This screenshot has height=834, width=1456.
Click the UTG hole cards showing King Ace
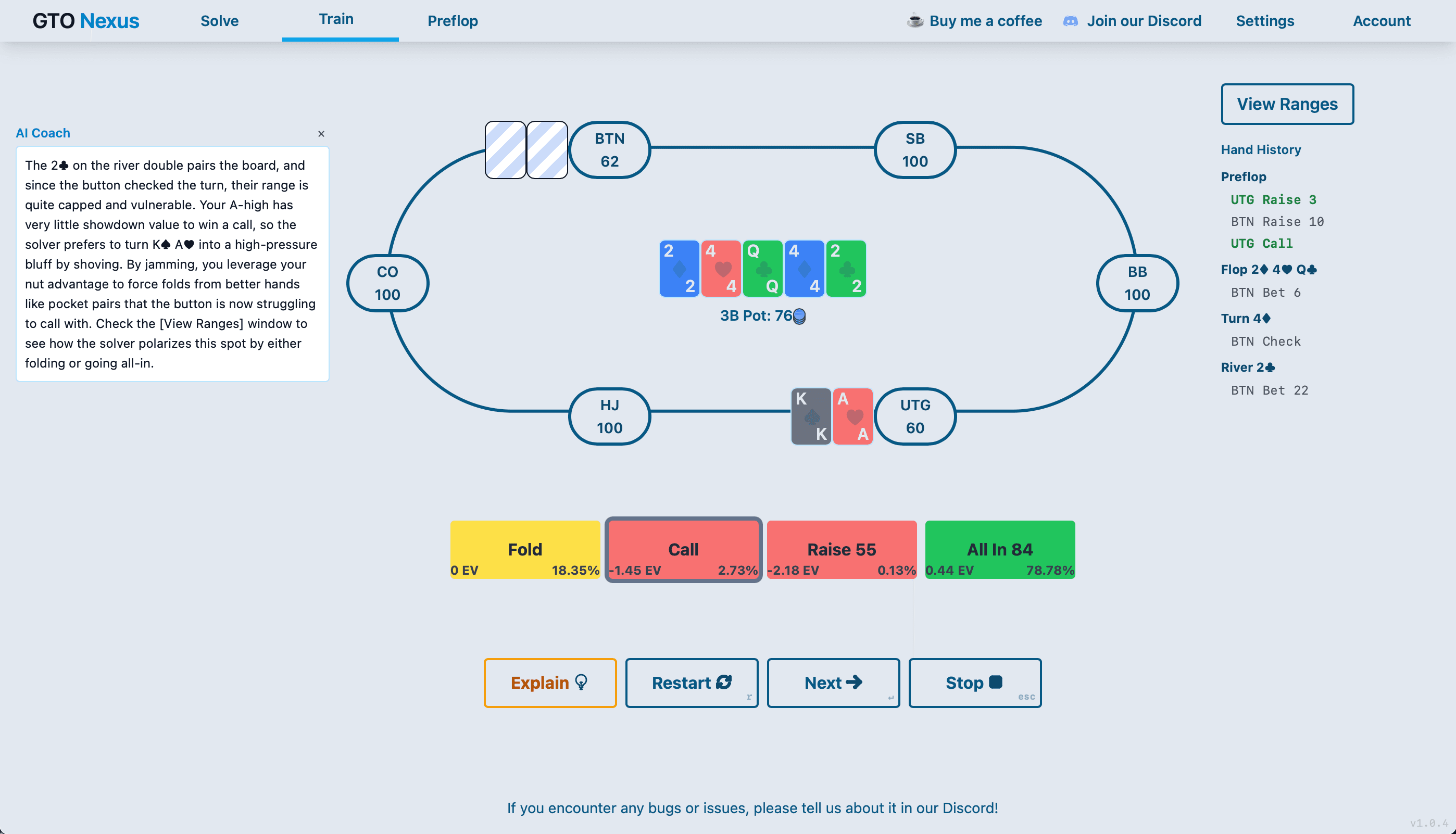(832, 416)
